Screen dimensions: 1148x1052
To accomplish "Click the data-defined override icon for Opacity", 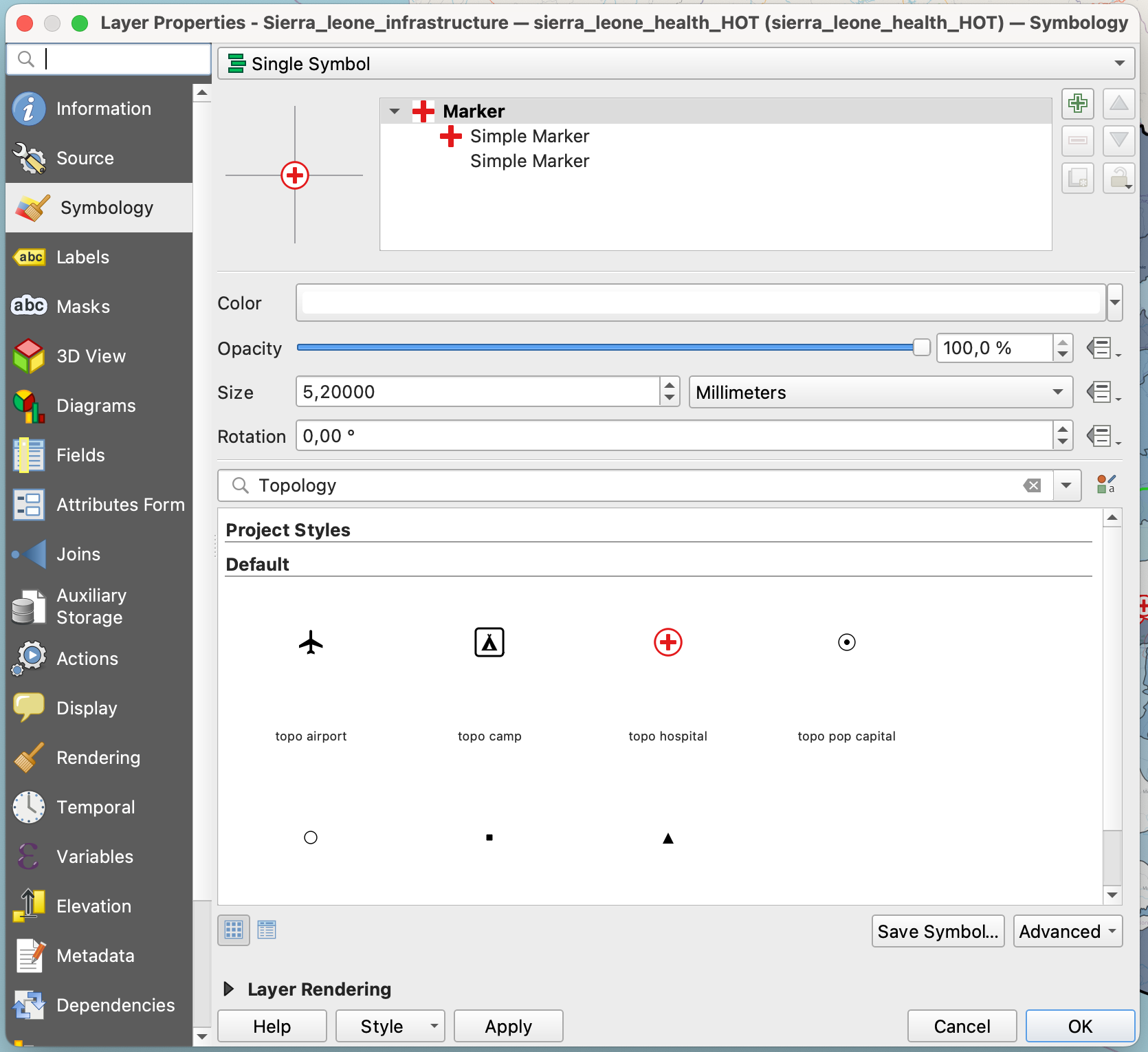I will [x=1102, y=348].
